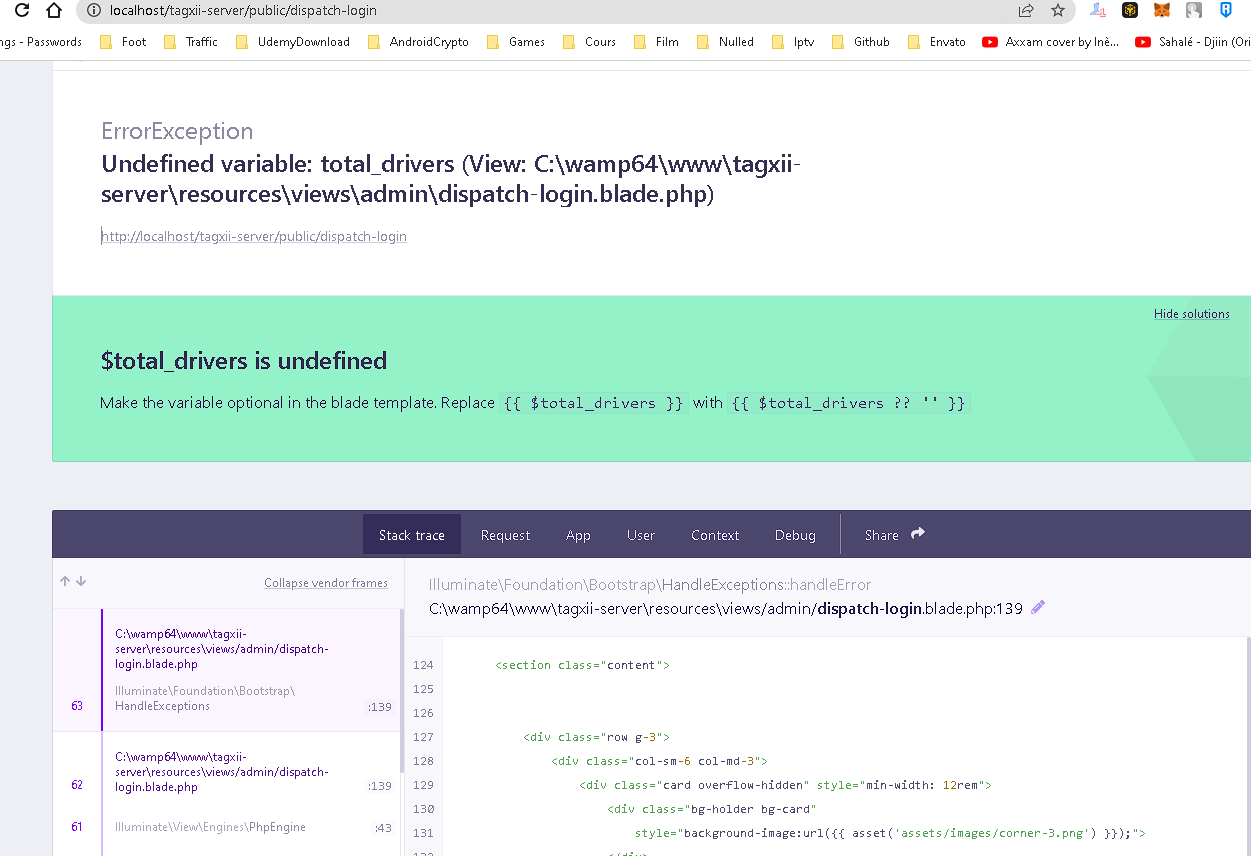1251x856 pixels.
Task: Click code line 128 col-sm-6 div
Action: pos(659,761)
